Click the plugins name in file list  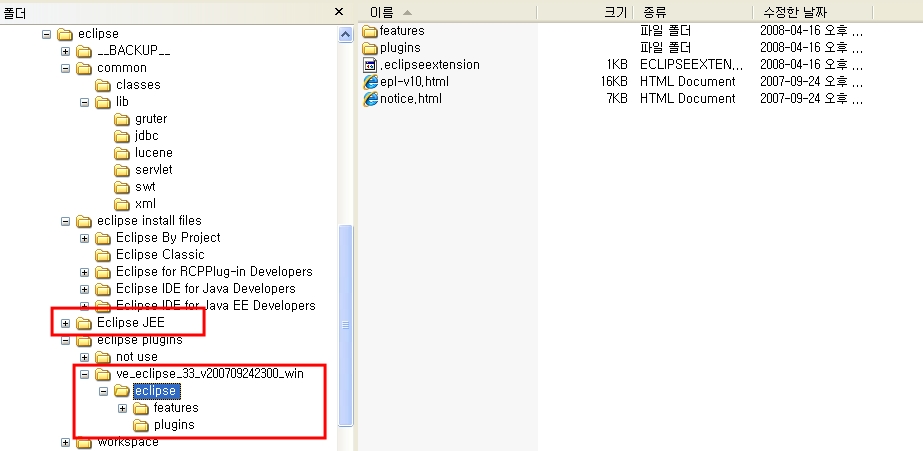click(400, 48)
